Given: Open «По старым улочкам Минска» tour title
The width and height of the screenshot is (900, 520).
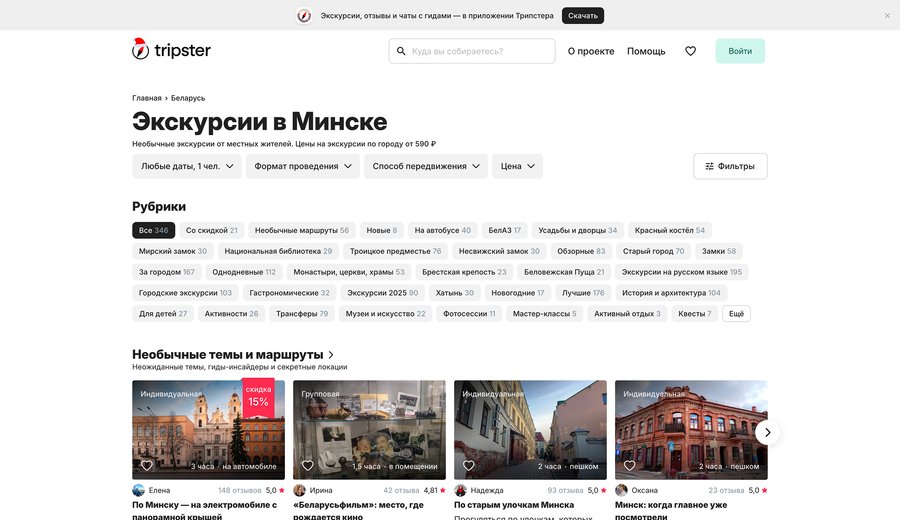Looking at the screenshot, I should [514, 505].
